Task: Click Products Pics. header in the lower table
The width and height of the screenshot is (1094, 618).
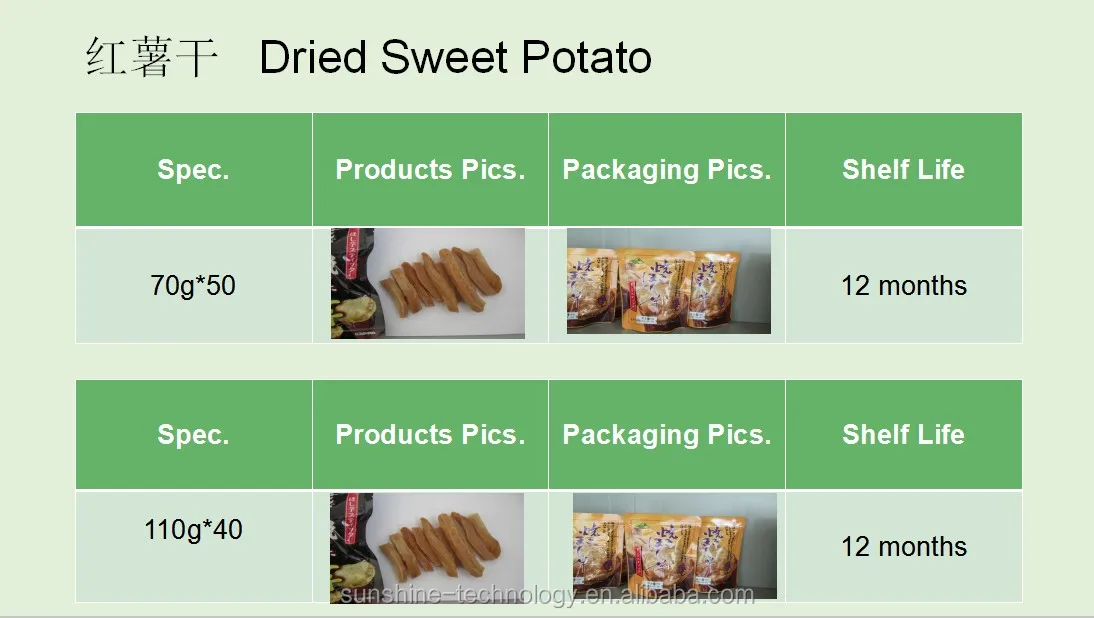Action: point(430,435)
